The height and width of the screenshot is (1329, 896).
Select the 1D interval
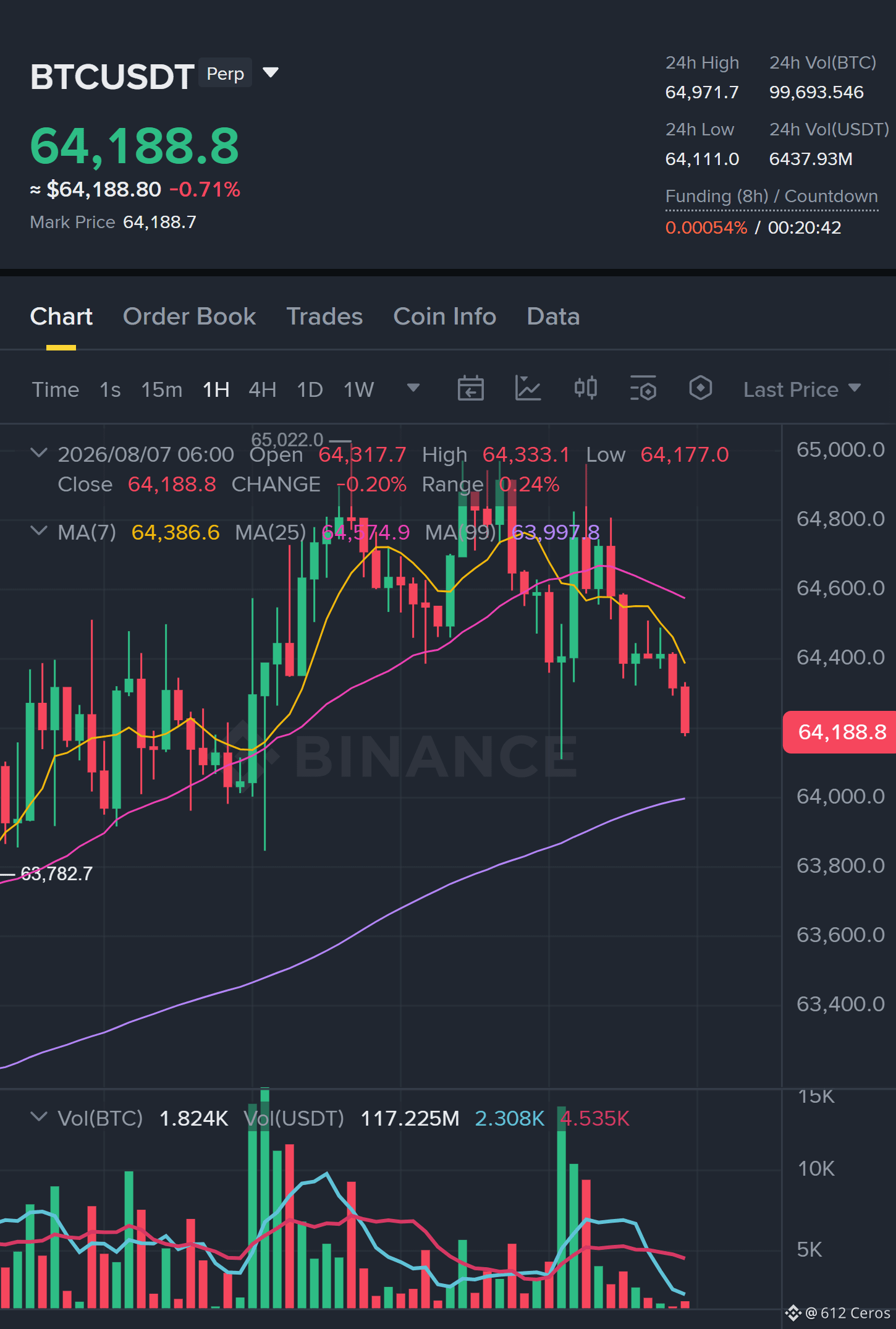coord(310,389)
